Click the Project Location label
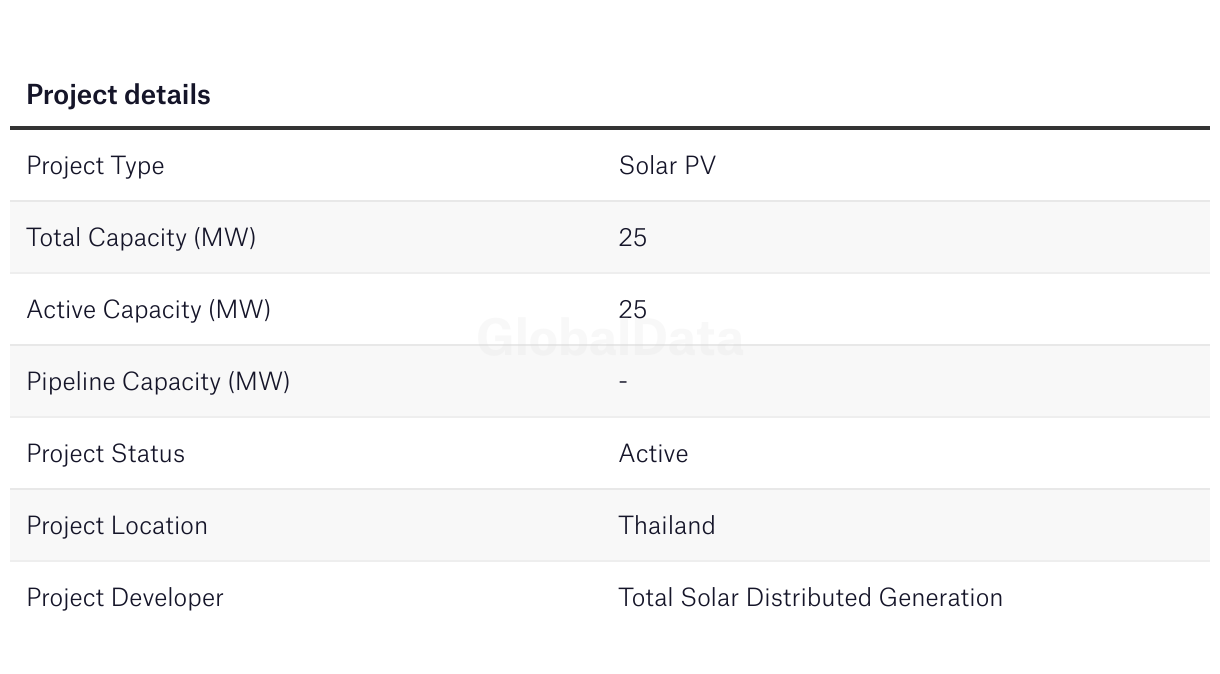 (x=117, y=525)
